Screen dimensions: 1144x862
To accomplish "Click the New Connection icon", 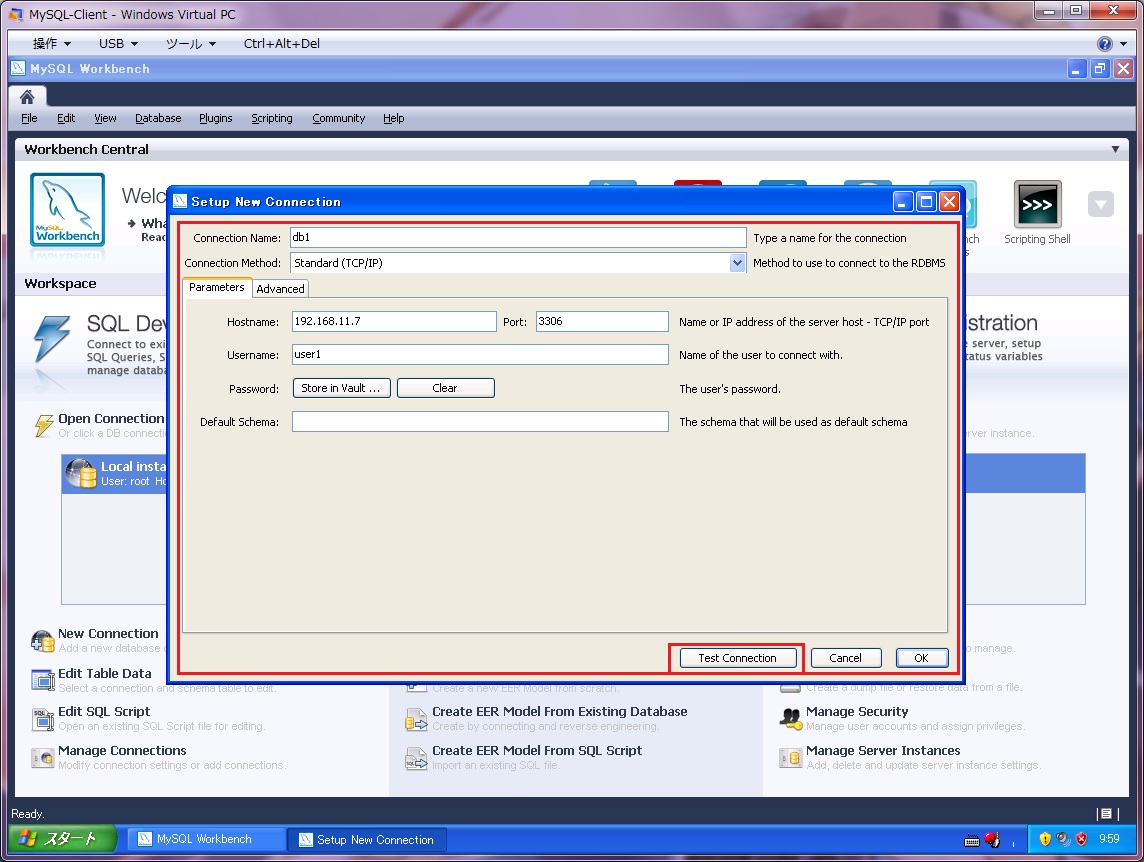I will (x=42, y=641).
